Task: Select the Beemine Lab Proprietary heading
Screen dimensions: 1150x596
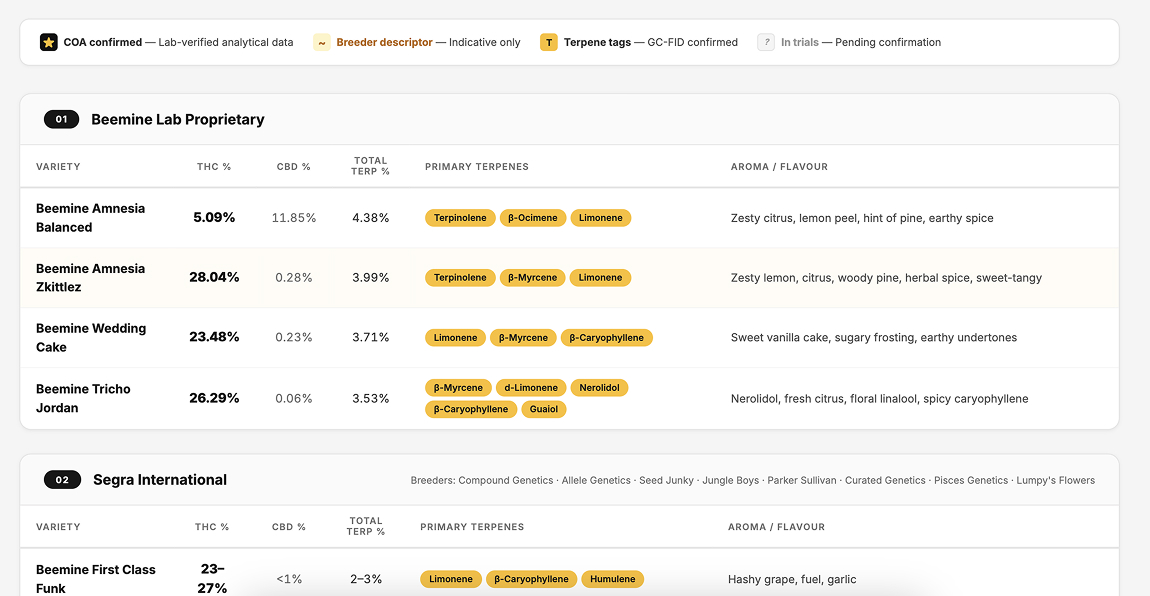Action: [x=177, y=119]
